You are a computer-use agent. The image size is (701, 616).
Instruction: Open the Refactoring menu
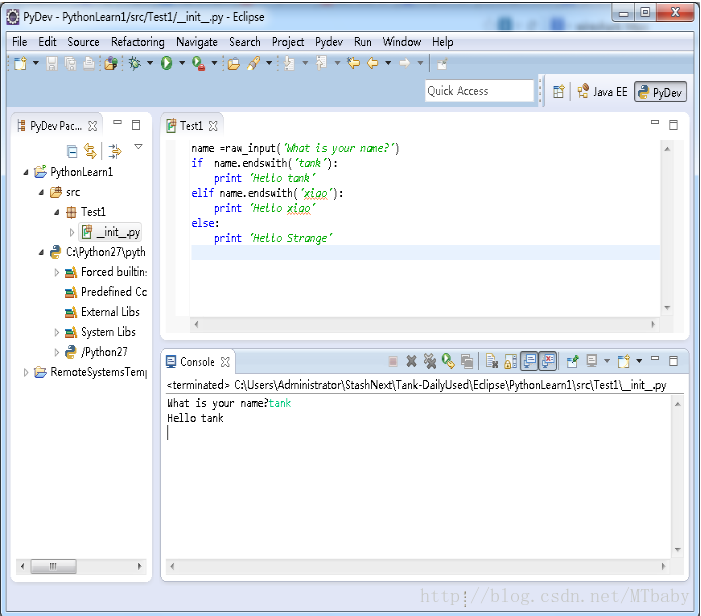pos(137,42)
